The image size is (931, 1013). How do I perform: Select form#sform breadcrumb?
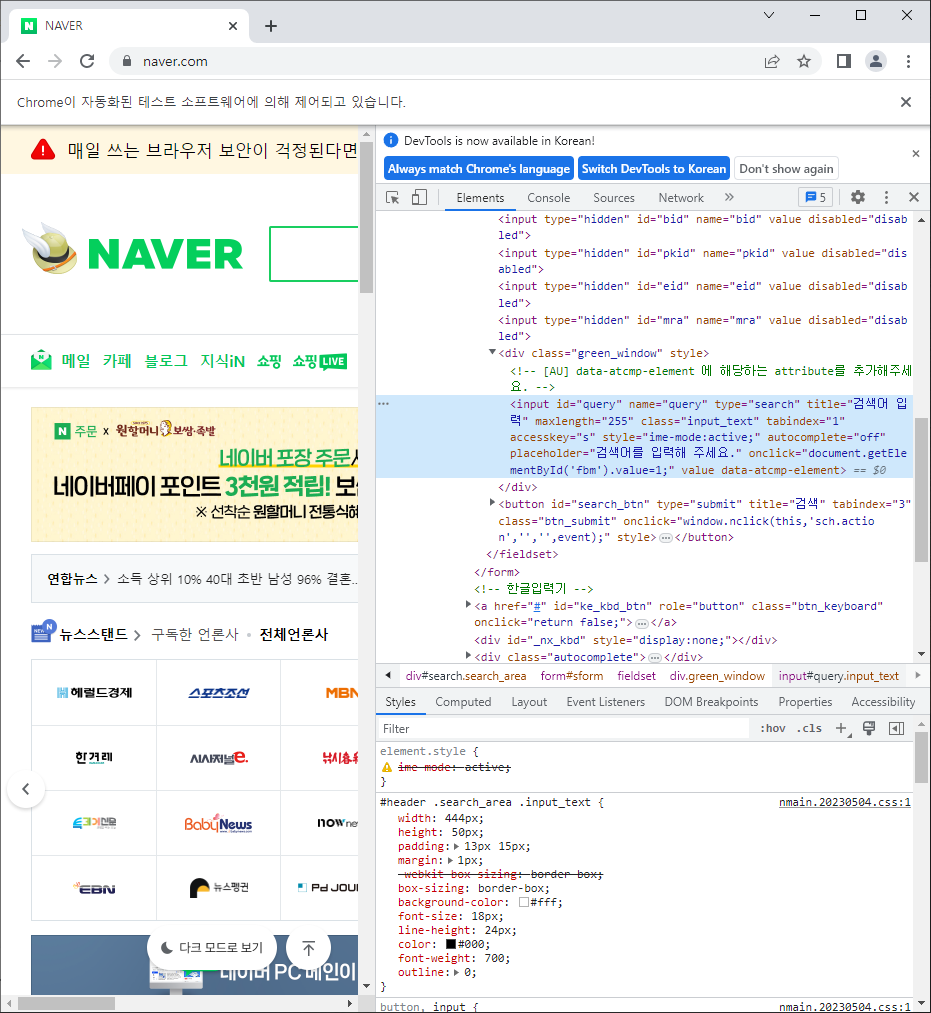coord(572,676)
